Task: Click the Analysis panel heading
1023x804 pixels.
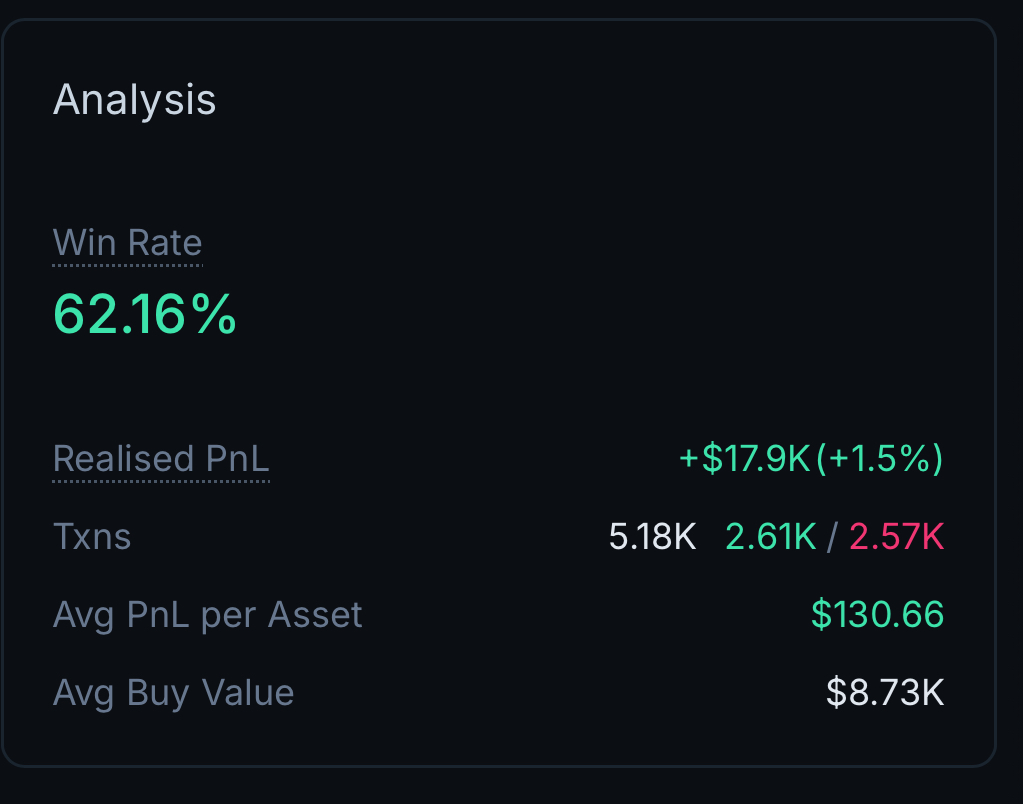Action: coord(134,99)
